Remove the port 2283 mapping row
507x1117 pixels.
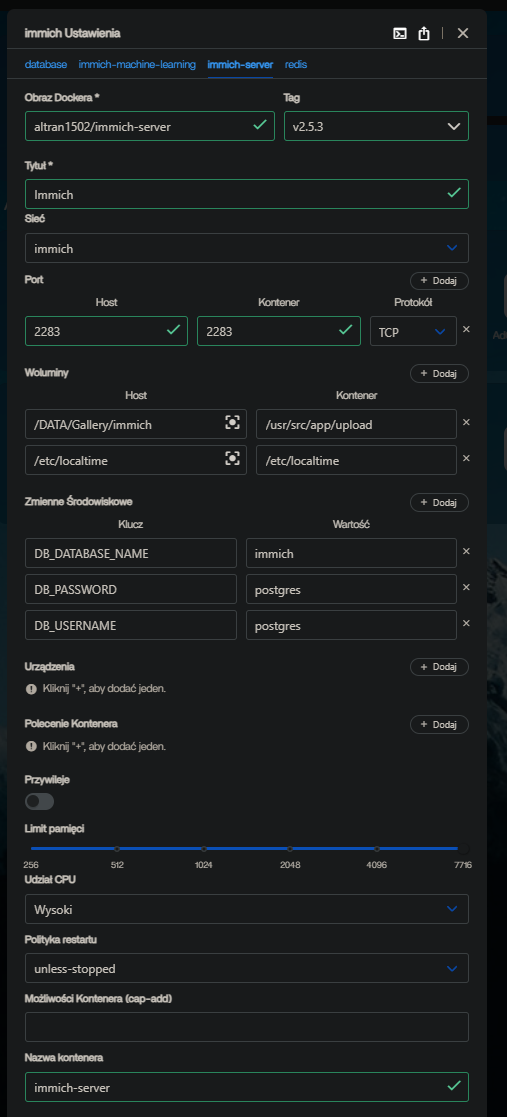tap(466, 329)
